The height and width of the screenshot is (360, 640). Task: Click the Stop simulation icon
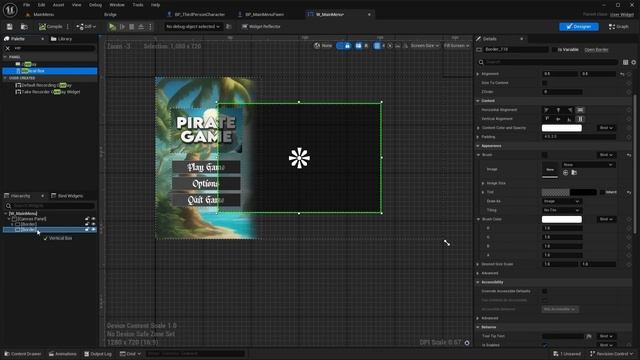pyautogui.click(x=131, y=27)
